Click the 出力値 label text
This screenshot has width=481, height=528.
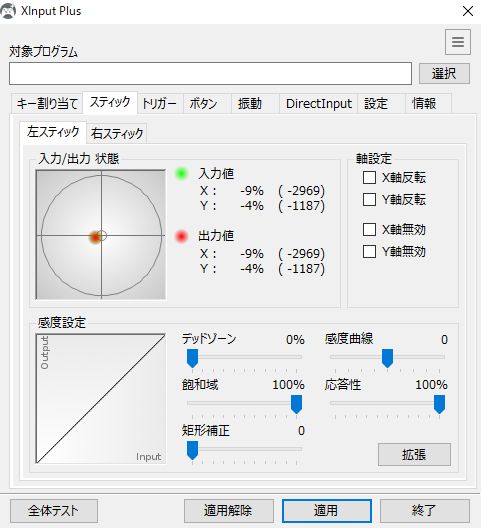pyautogui.click(x=216, y=236)
